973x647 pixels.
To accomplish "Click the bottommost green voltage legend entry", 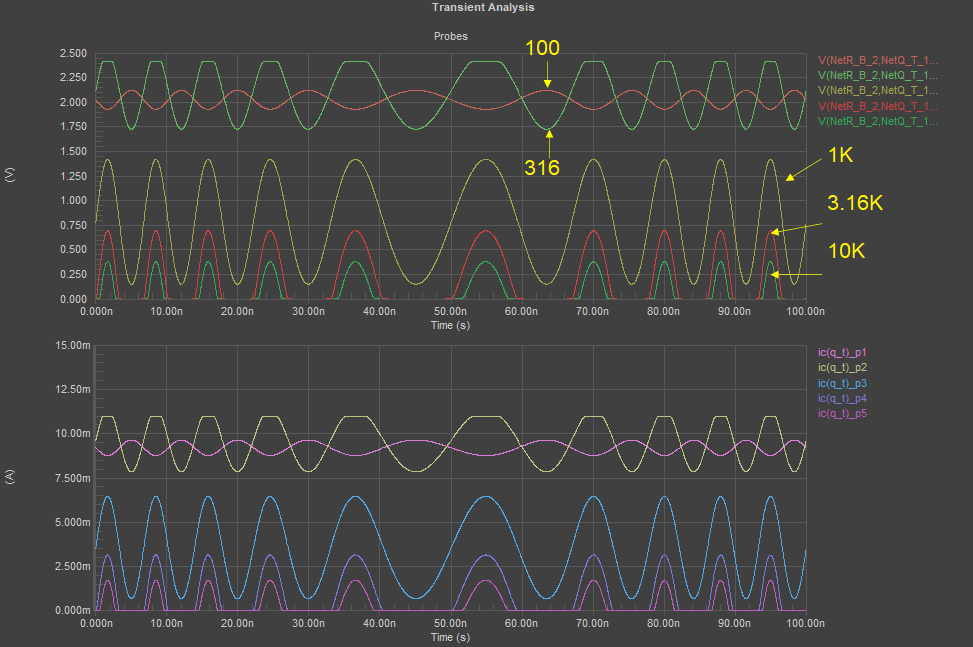I will tap(878, 120).
